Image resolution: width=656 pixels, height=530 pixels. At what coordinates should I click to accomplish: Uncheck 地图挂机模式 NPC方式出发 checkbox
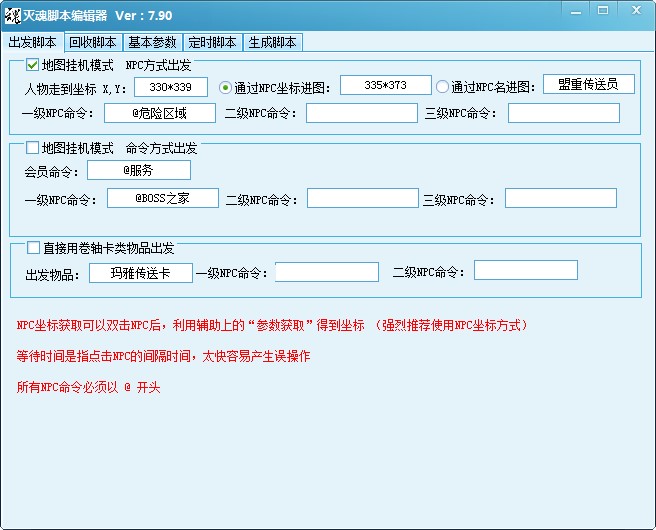pos(32,65)
